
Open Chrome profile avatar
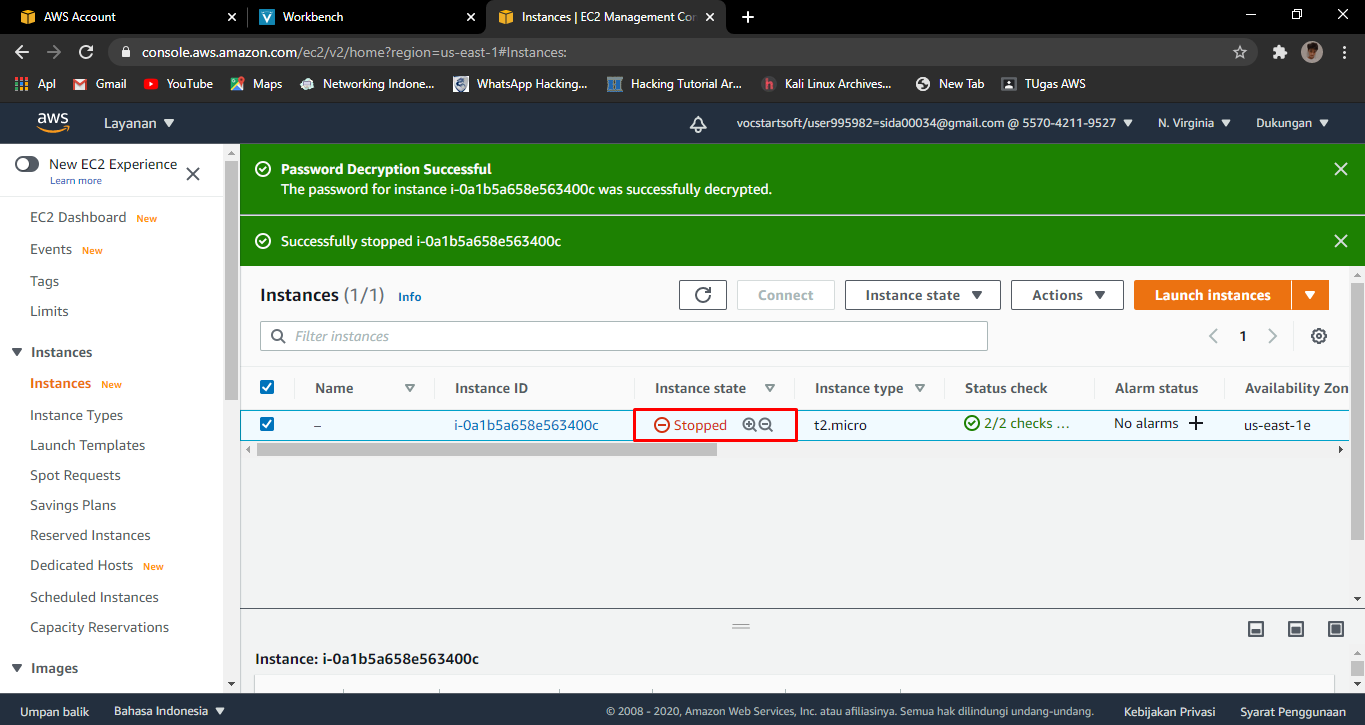(1312, 52)
